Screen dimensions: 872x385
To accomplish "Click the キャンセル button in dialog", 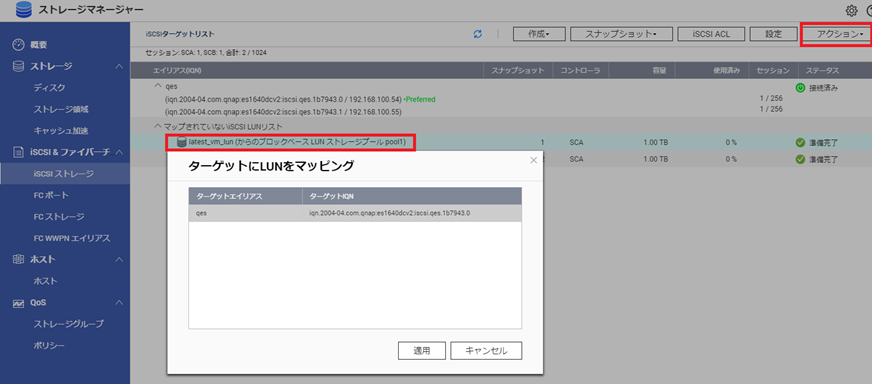I will point(486,351).
